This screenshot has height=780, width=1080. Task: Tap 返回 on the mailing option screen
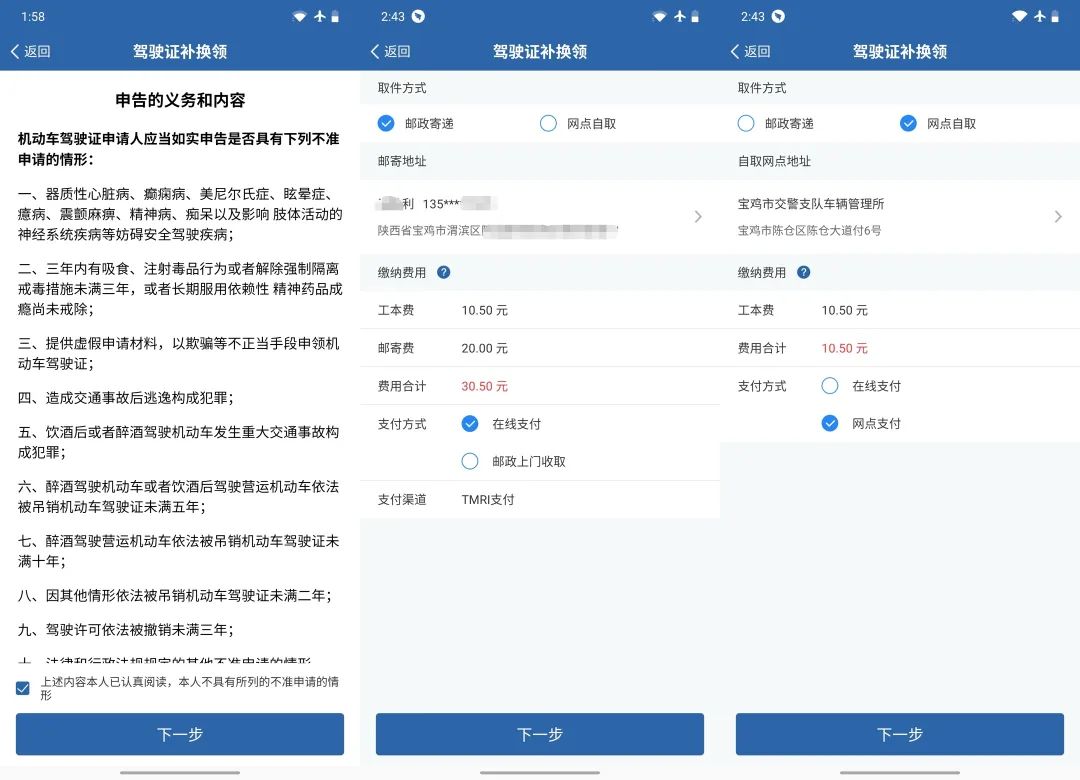(x=389, y=51)
